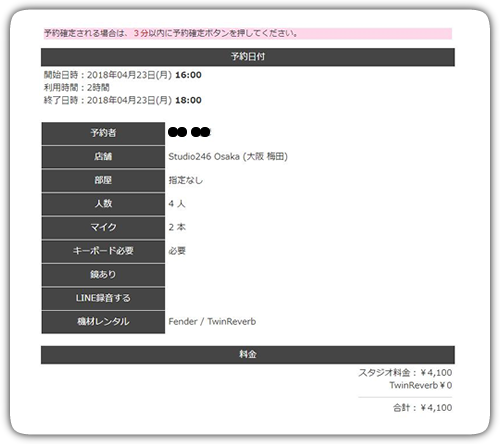
Task: Click the 合計 ¥4,100 total
Action: coord(422,408)
